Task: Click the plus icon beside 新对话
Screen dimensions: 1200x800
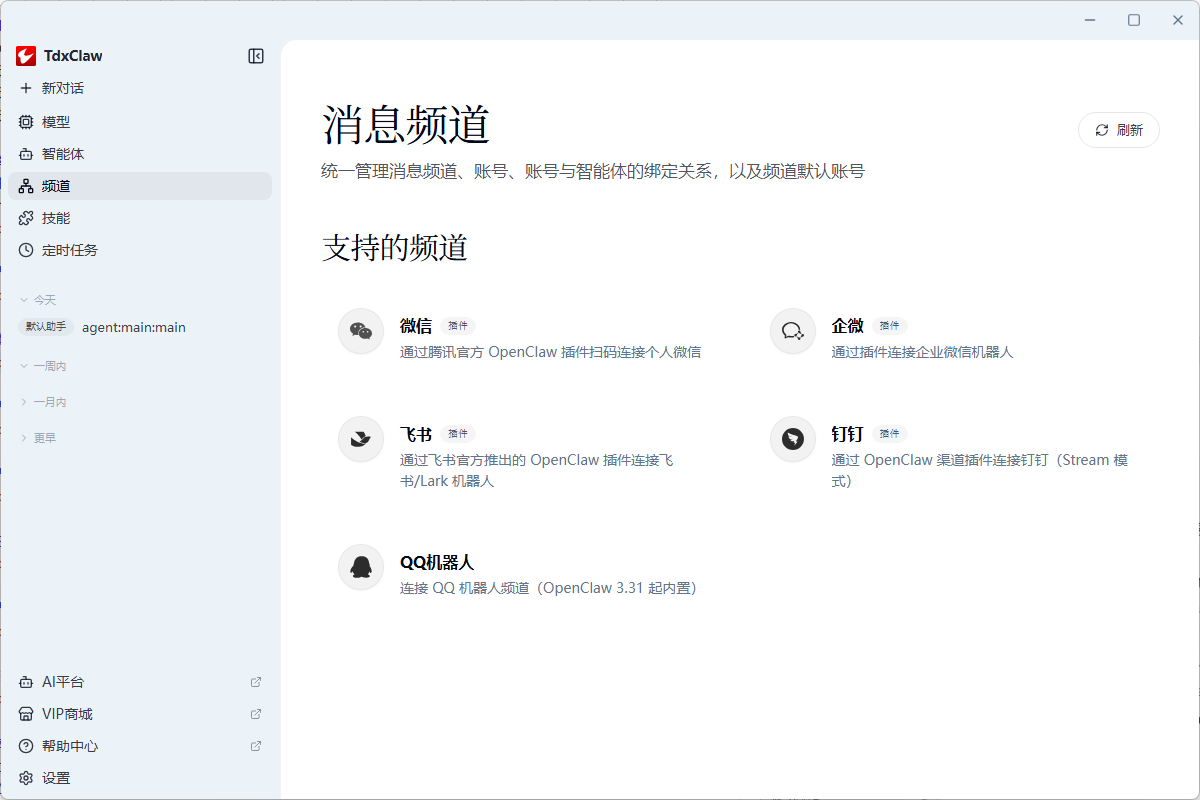Action: [26, 88]
